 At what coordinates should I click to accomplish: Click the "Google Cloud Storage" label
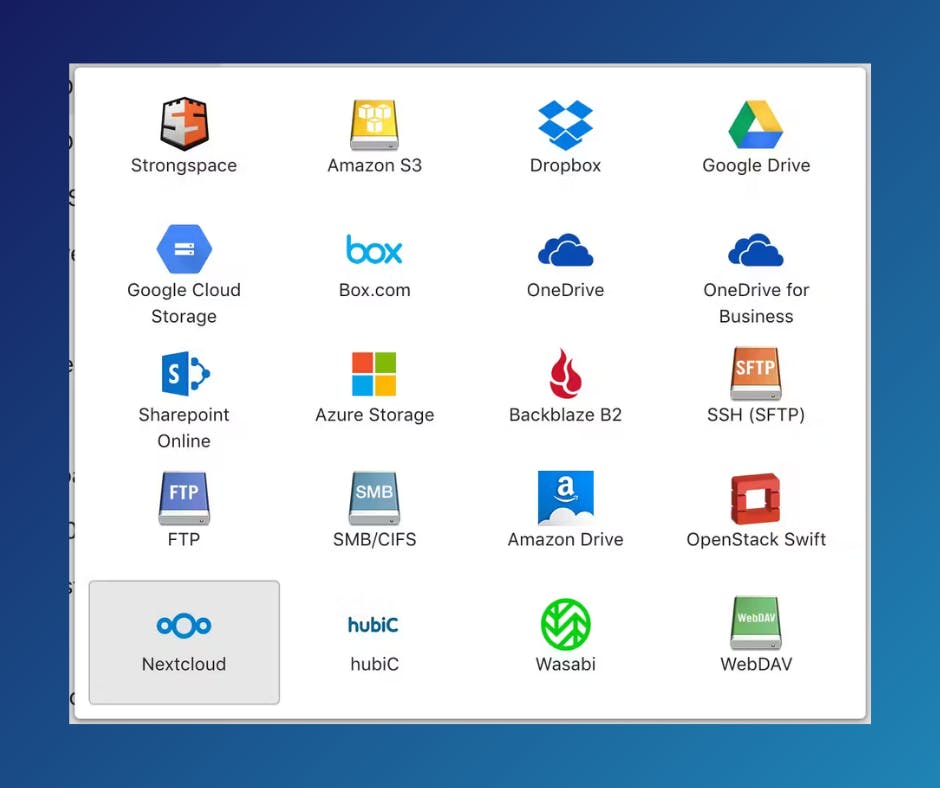(x=184, y=303)
